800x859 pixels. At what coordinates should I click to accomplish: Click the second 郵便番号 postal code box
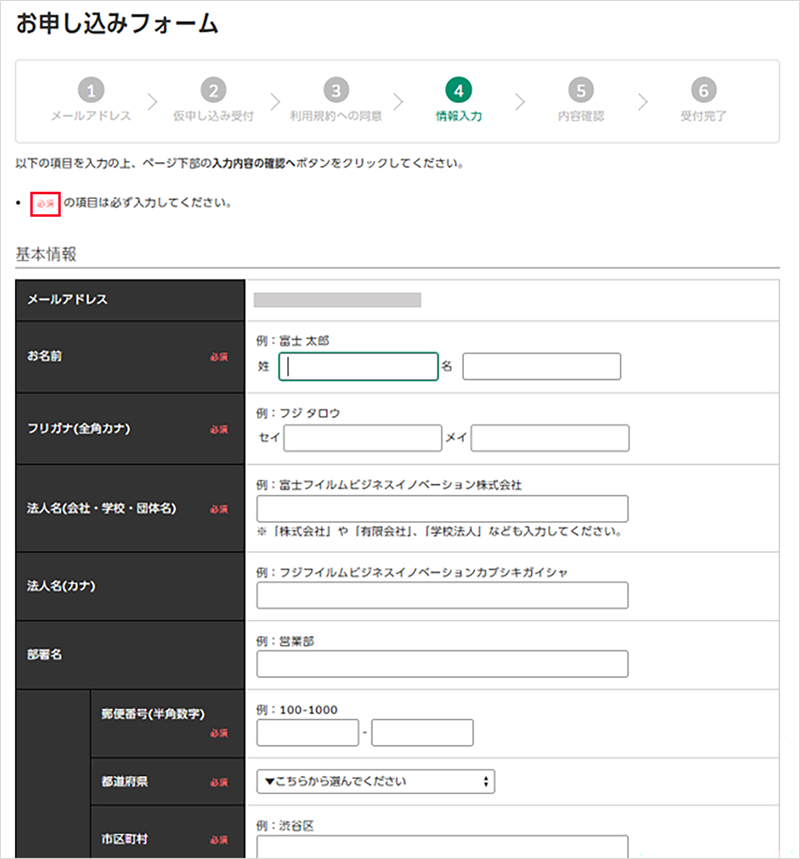point(422,733)
